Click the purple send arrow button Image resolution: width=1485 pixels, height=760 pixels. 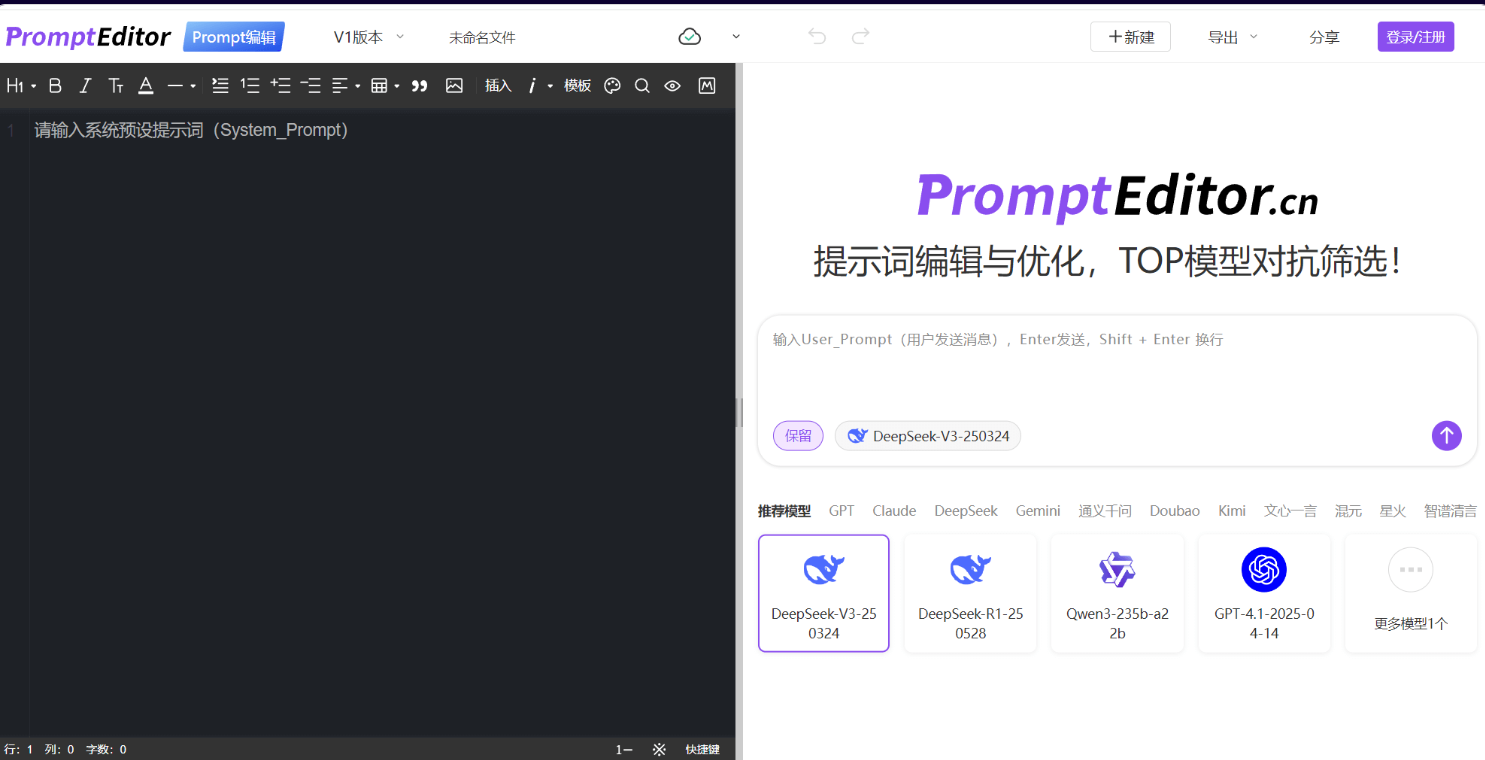(1446, 436)
